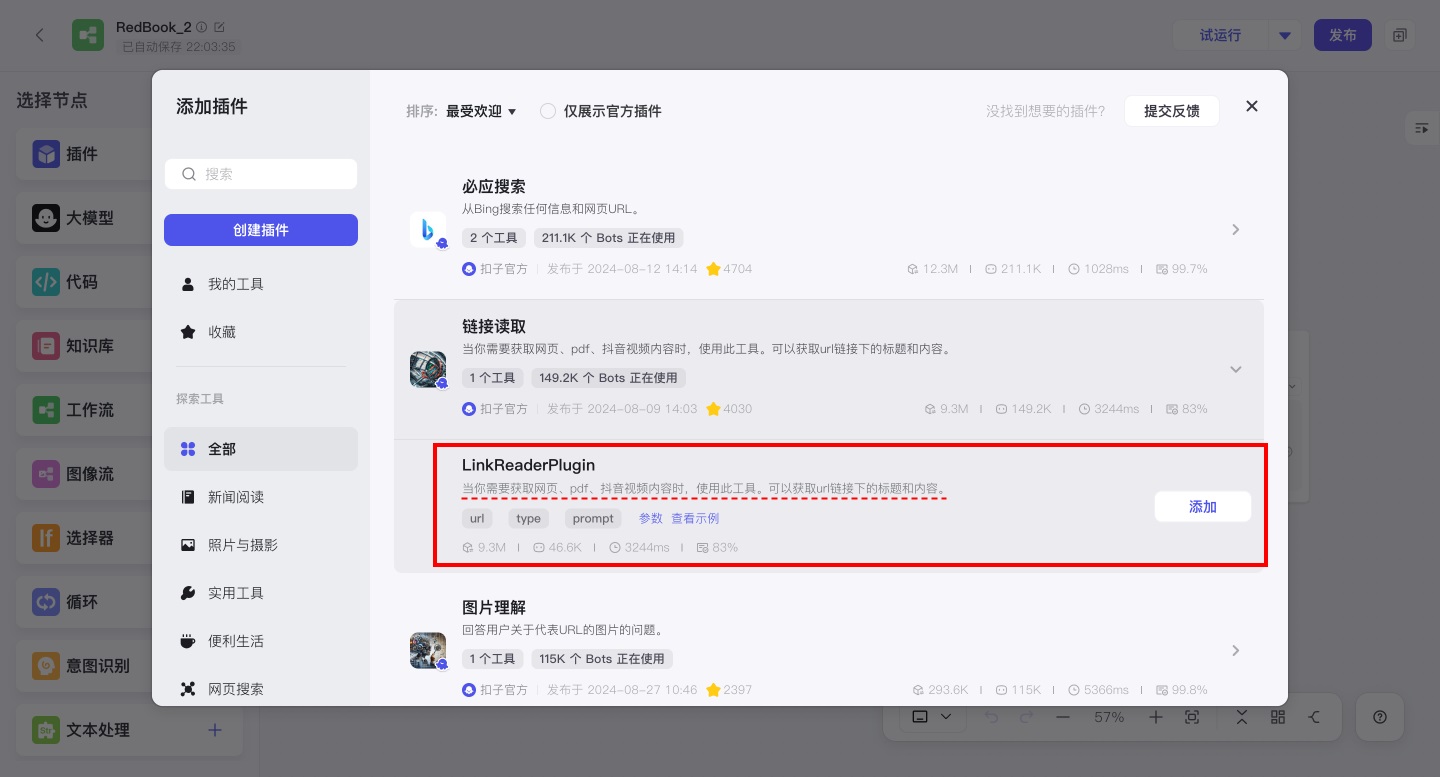Open the 最受欢迎 sort dropdown

(481, 111)
